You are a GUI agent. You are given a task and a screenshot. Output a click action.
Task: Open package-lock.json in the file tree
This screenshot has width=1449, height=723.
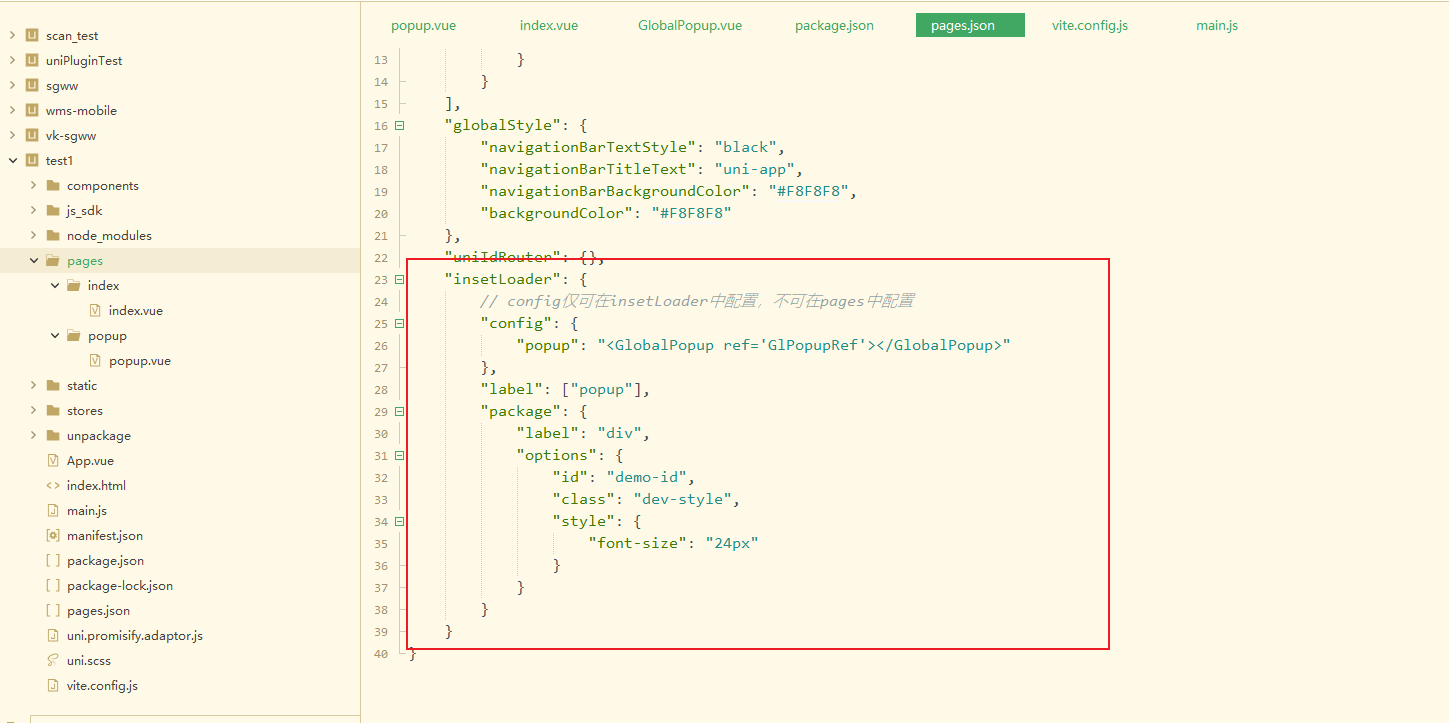tap(119, 586)
